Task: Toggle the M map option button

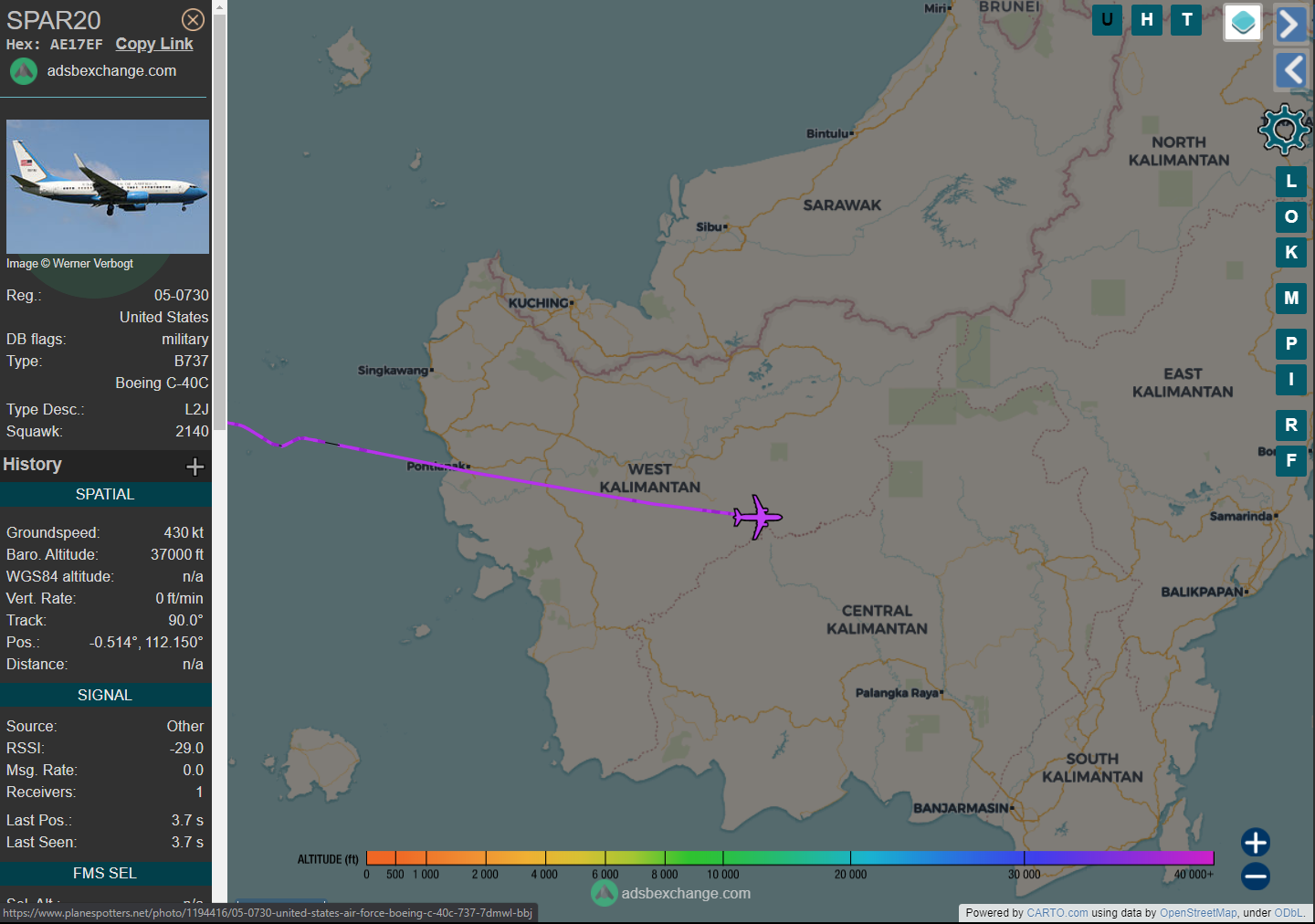Action: 1291,299
